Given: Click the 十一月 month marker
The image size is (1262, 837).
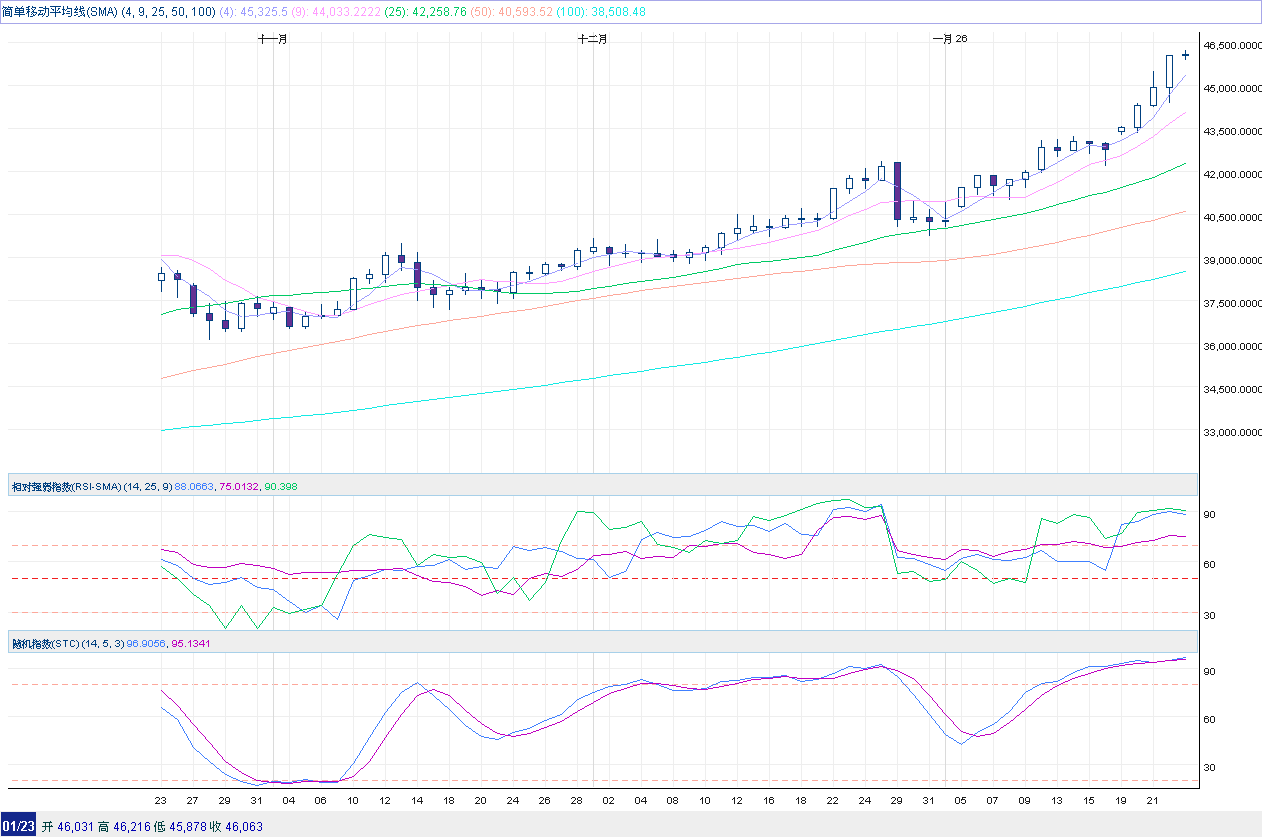Looking at the screenshot, I should coord(273,39).
